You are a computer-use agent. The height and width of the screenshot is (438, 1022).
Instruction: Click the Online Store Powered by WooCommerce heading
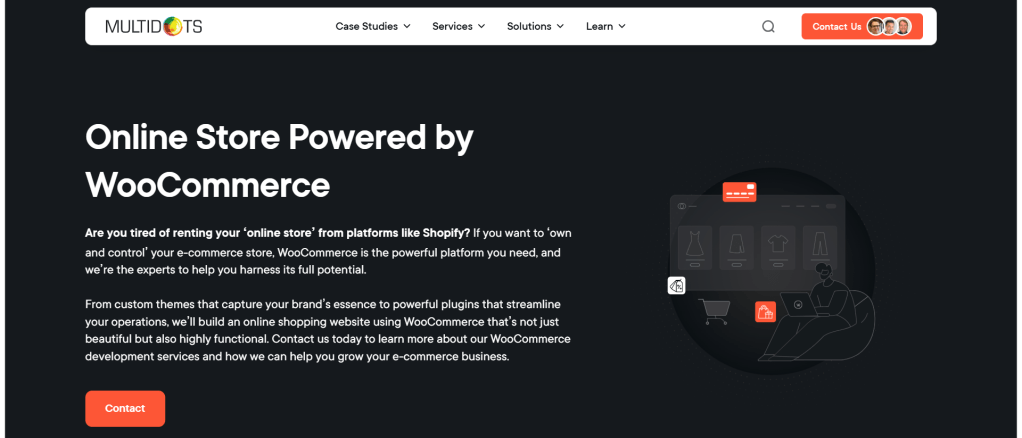[280, 161]
